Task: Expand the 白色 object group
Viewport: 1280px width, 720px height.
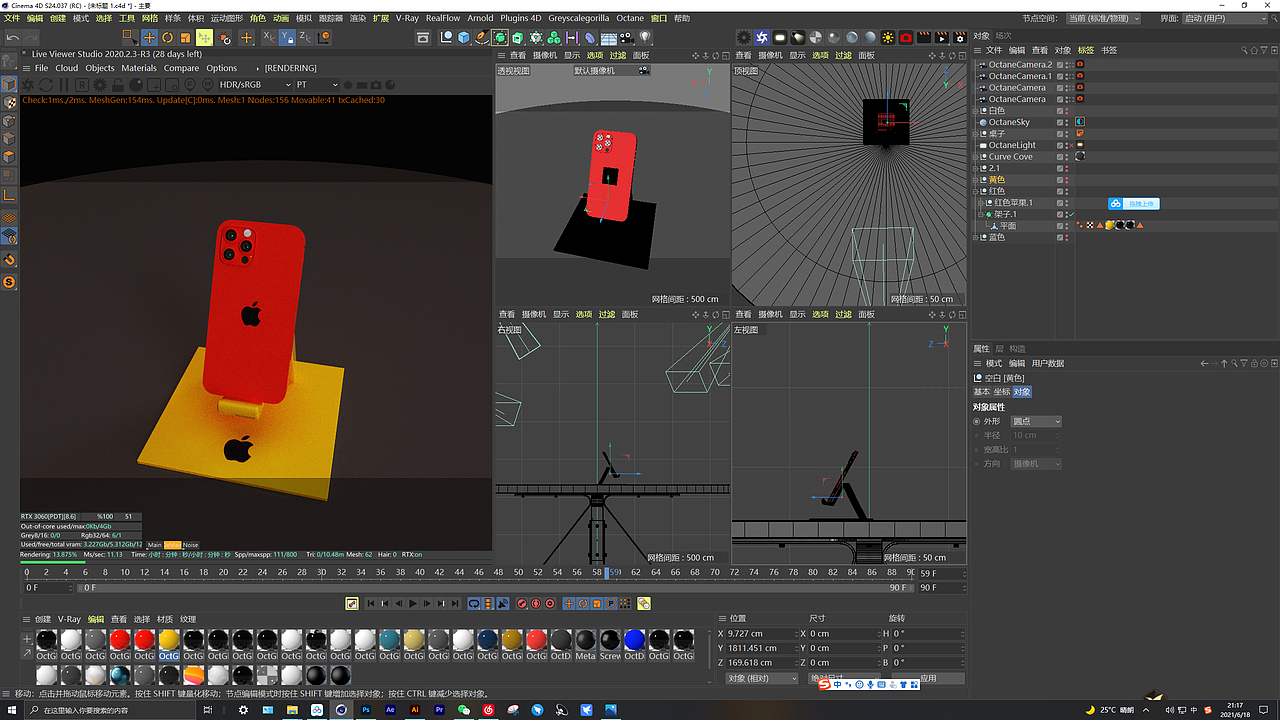Action: 976,111
